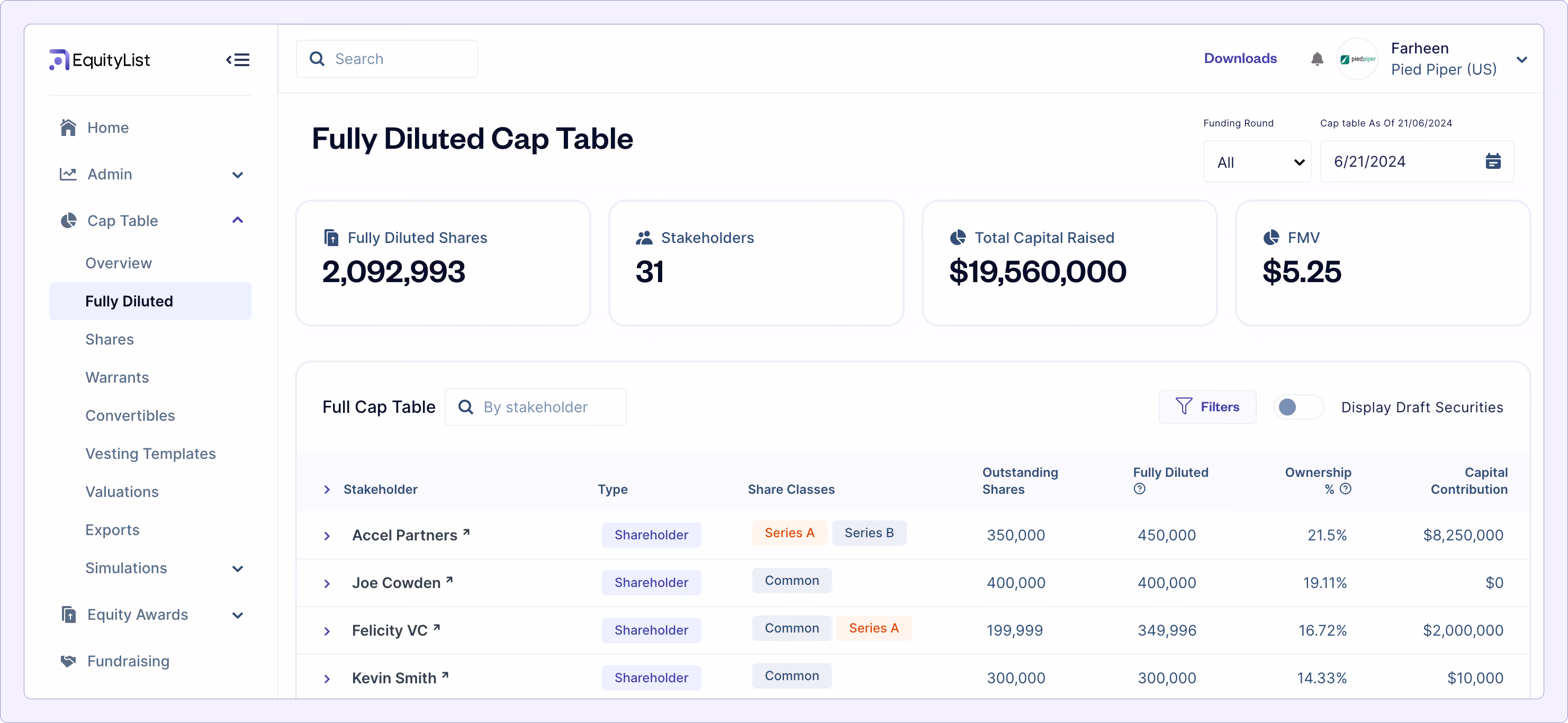Click the Fundraising handshake icon

click(68, 661)
